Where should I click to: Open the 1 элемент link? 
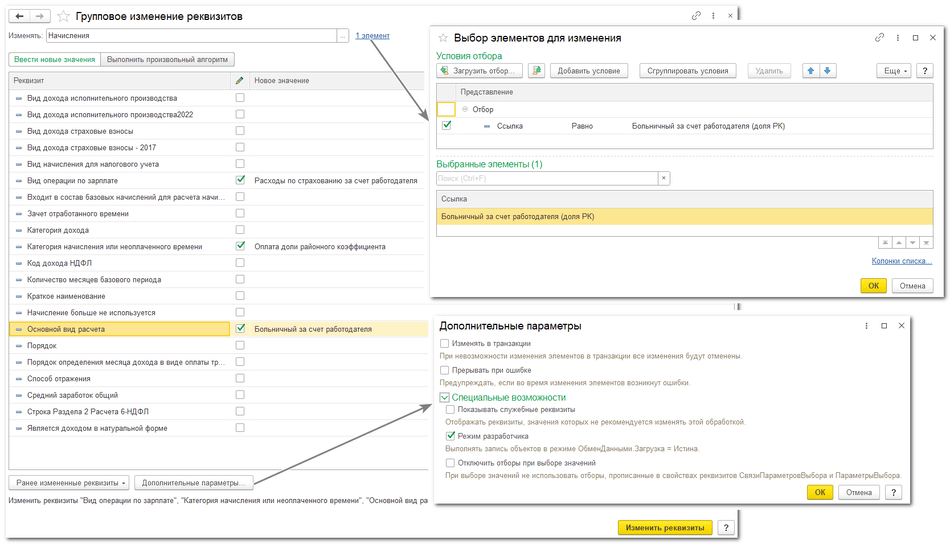(372, 36)
